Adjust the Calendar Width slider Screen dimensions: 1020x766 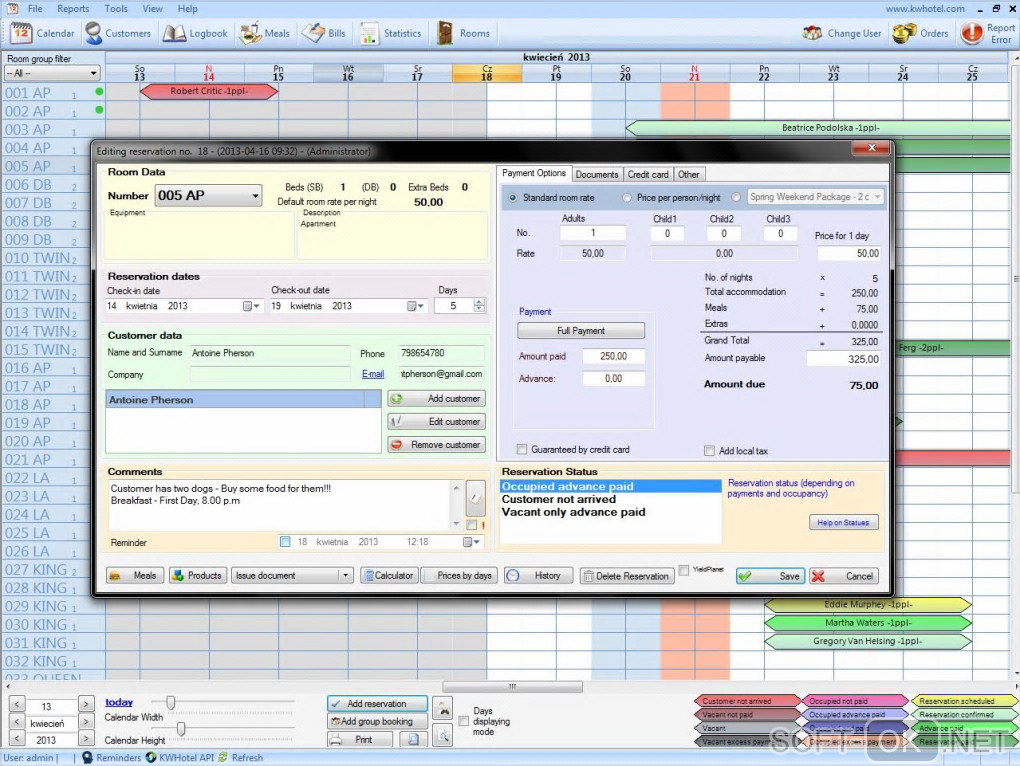pyautogui.click(x=171, y=703)
